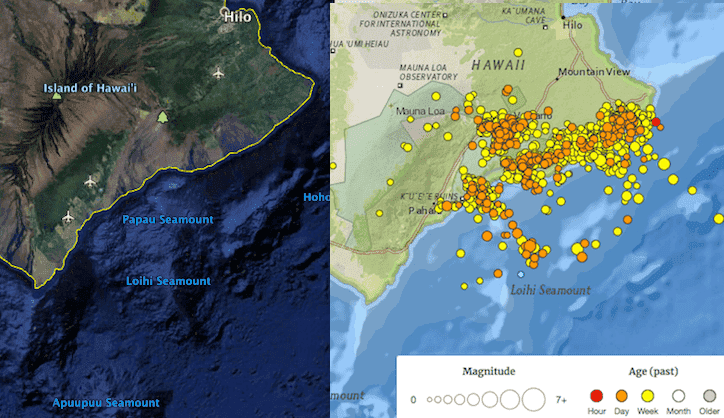Click the Mountain View label
The width and height of the screenshot is (724, 418).
(x=594, y=72)
